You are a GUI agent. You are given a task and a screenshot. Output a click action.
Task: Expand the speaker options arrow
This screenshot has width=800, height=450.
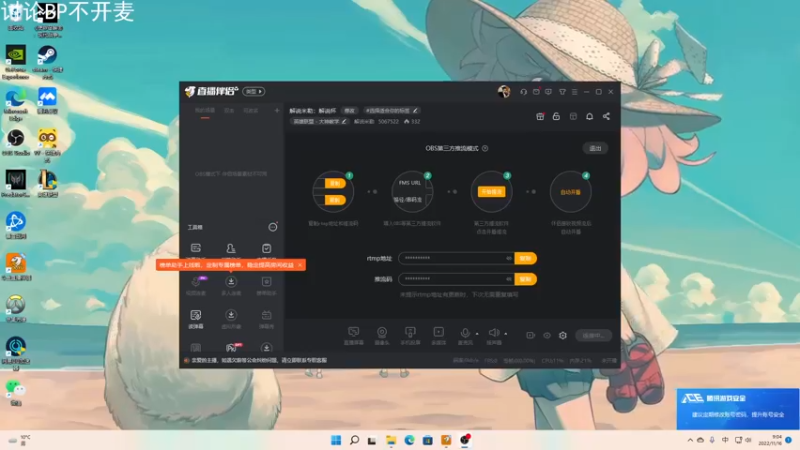[x=506, y=334]
